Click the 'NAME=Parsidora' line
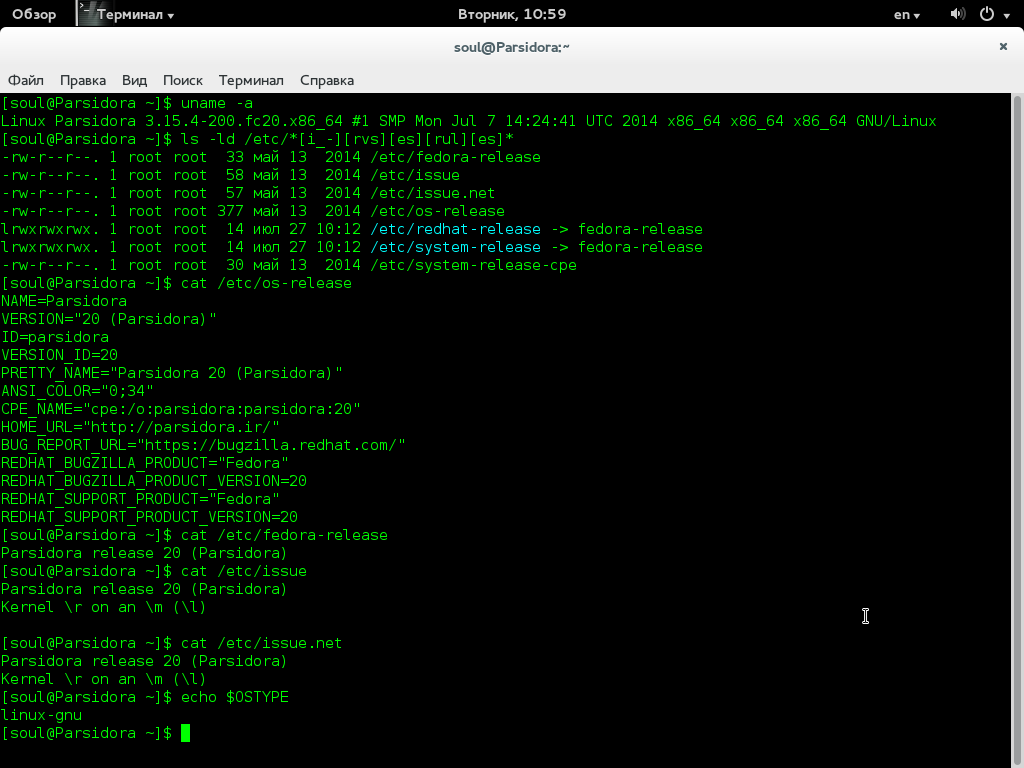The width and height of the screenshot is (1024, 768). [64, 301]
